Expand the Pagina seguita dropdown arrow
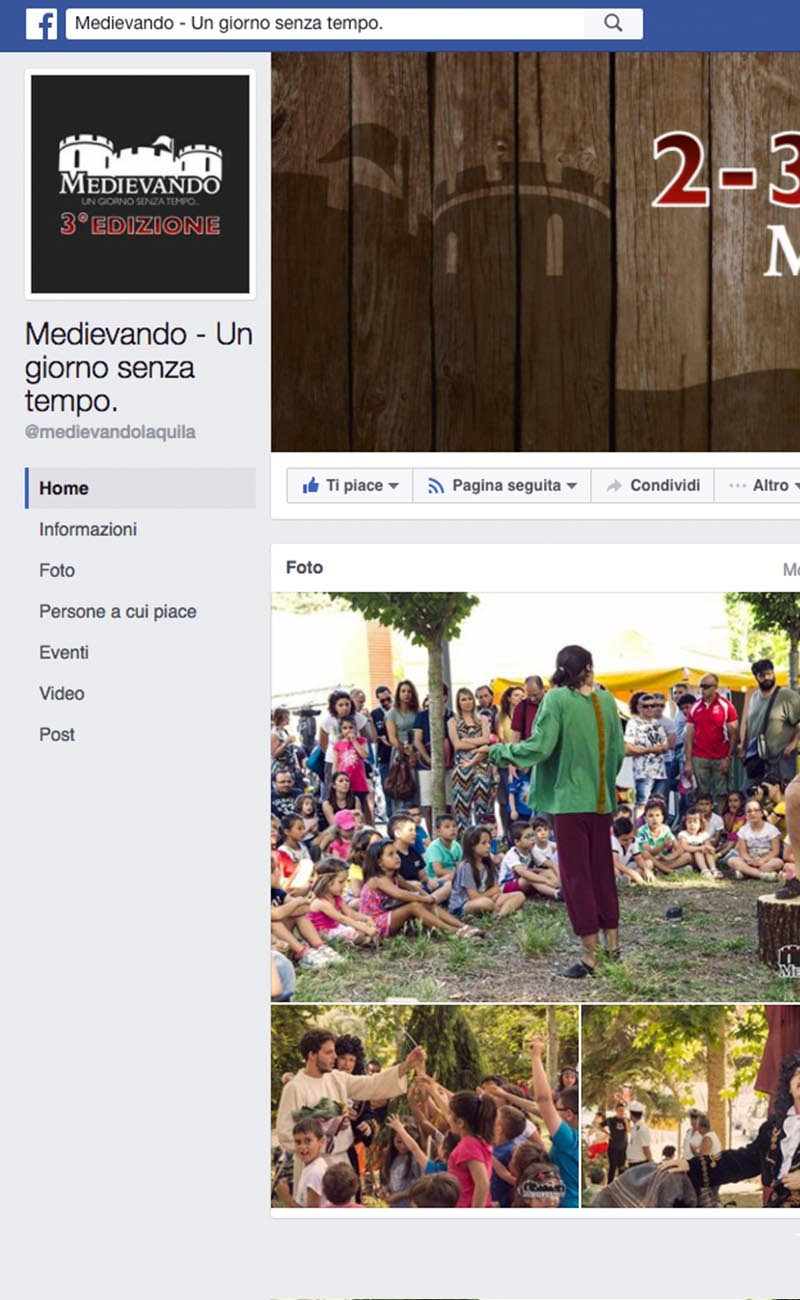 coord(571,486)
